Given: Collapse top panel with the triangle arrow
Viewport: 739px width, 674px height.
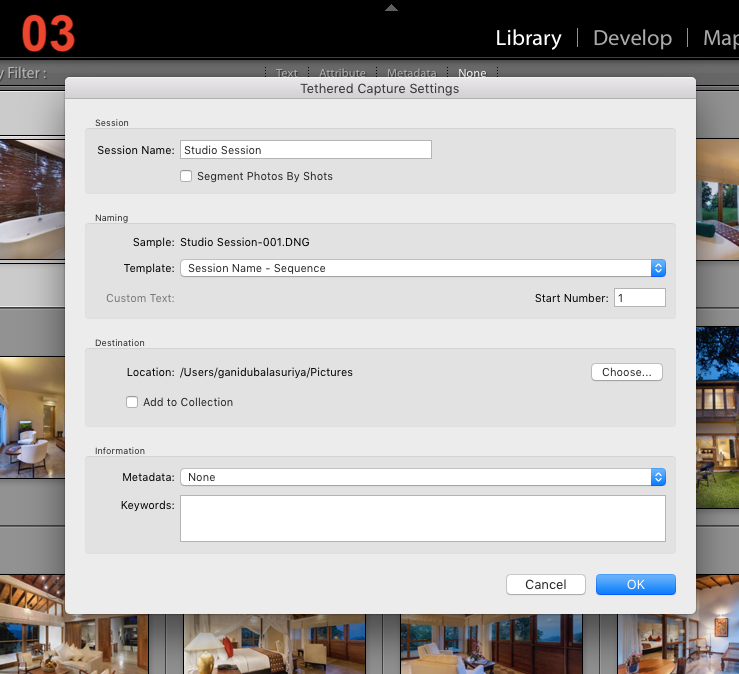Looking at the screenshot, I should (391, 8).
